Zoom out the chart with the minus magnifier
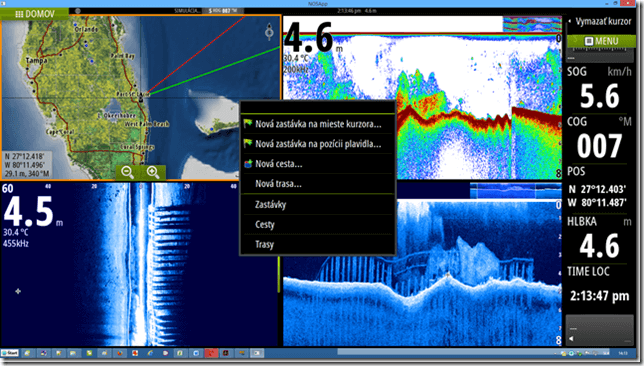Image resolution: width=644 pixels, height=366 pixels. point(127,172)
